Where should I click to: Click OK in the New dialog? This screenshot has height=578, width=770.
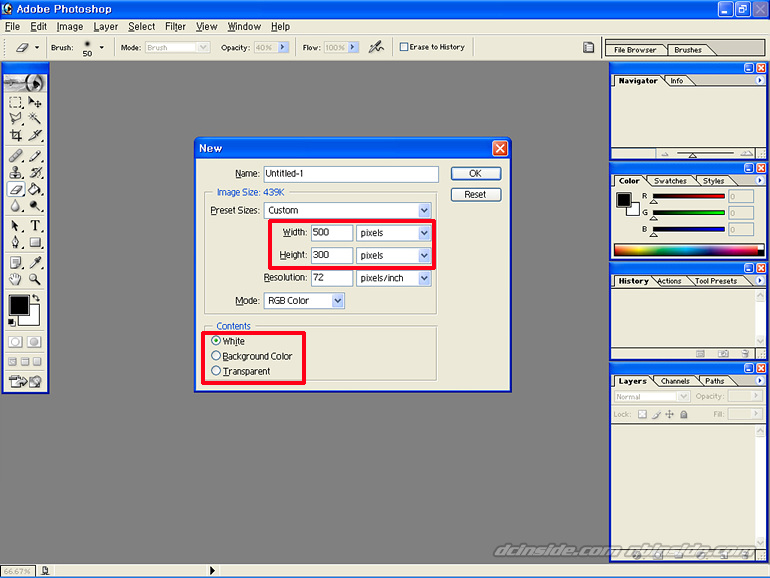(475, 173)
